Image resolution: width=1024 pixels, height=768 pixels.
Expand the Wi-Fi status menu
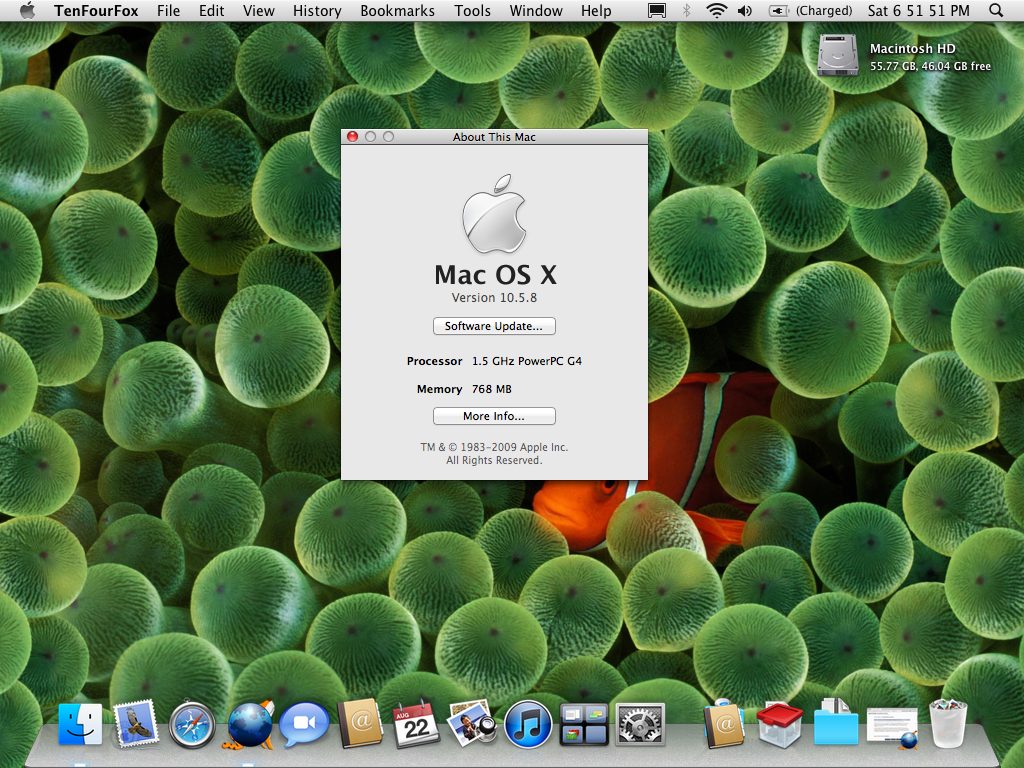click(x=716, y=11)
